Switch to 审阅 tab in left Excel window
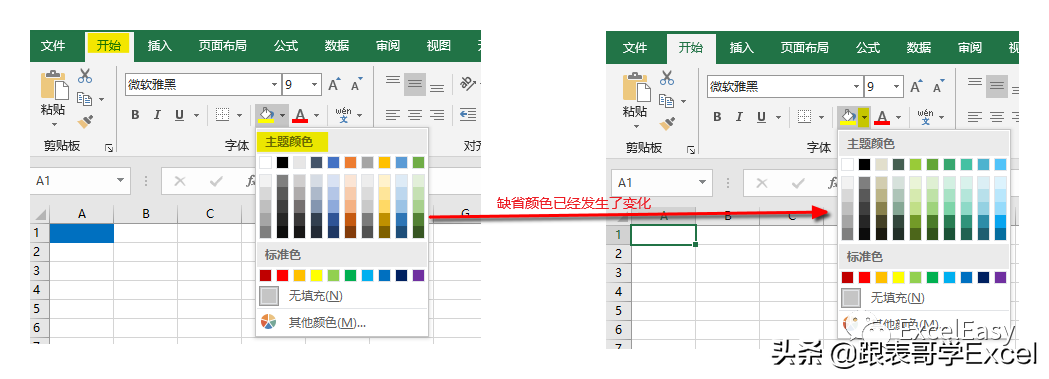Viewport: 1049px width, 379px height. (388, 45)
